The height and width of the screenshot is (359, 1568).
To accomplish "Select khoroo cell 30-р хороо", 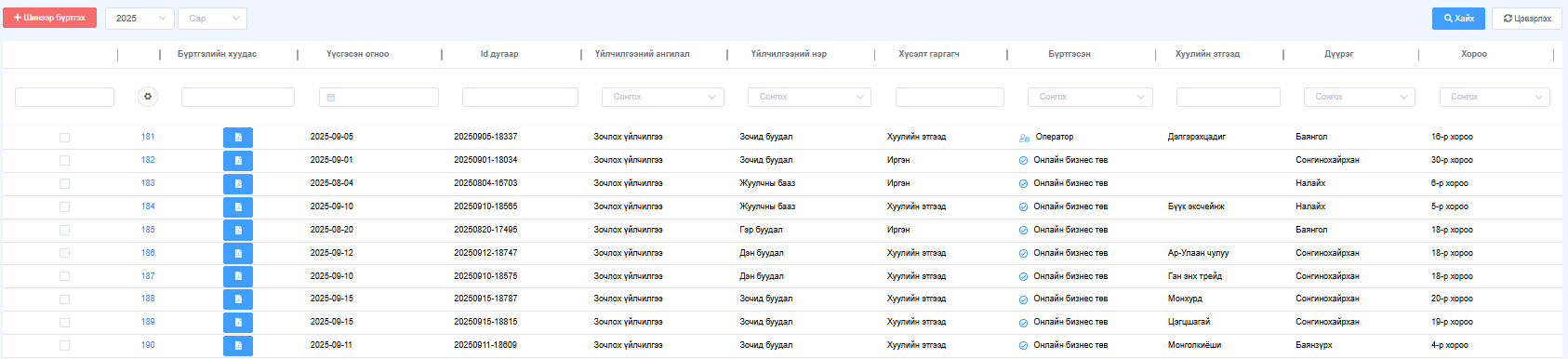I will click(x=1452, y=160).
